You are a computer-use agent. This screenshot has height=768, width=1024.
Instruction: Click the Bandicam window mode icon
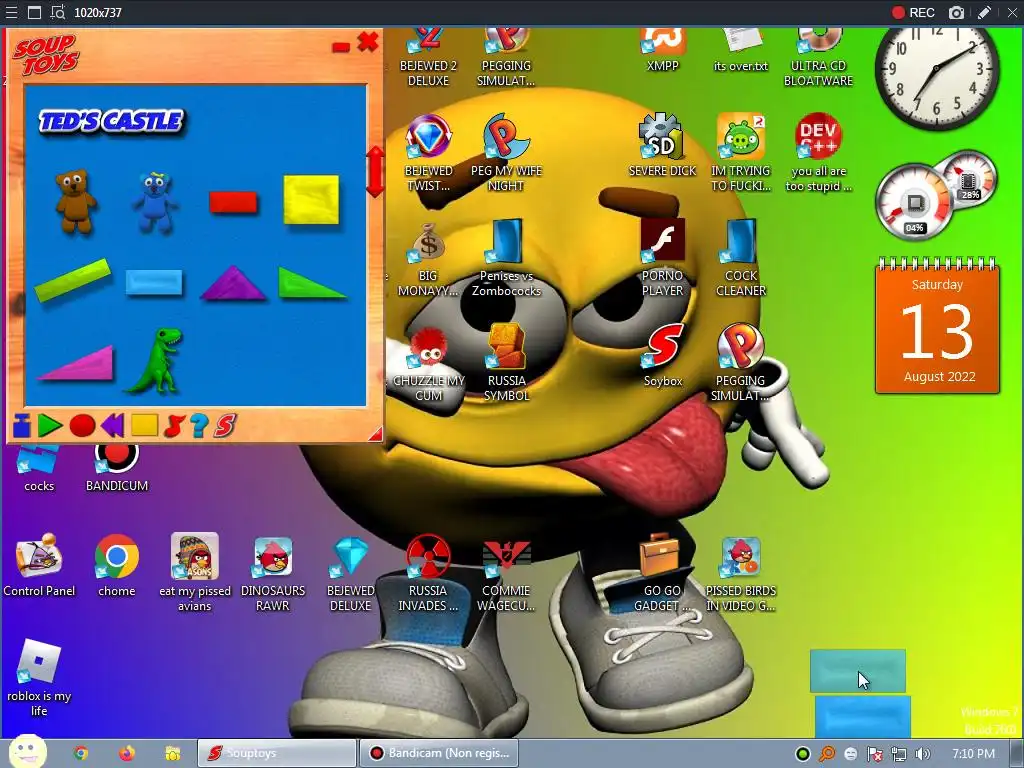coord(34,12)
